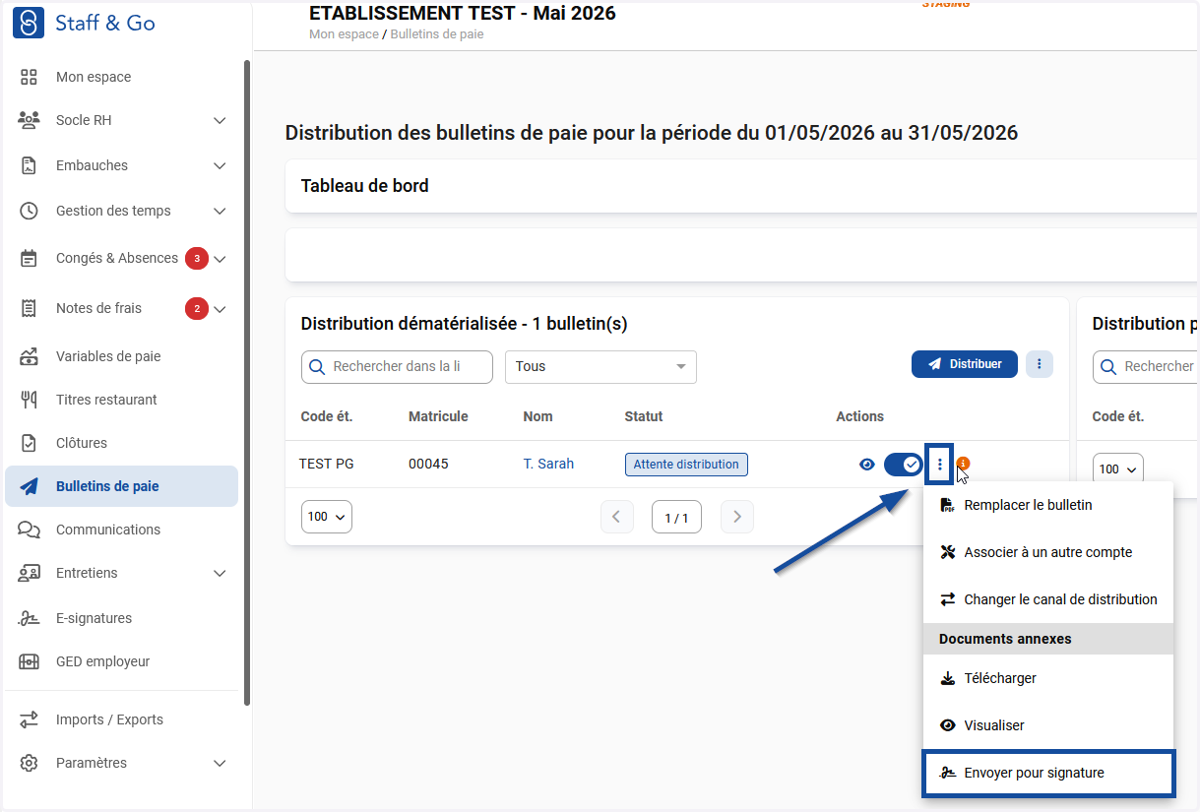Image resolution: width=1200 pixels, height=812 pixels.
Task: Click the Notes de frais receipt icon
Action: (x=29, y=308)
